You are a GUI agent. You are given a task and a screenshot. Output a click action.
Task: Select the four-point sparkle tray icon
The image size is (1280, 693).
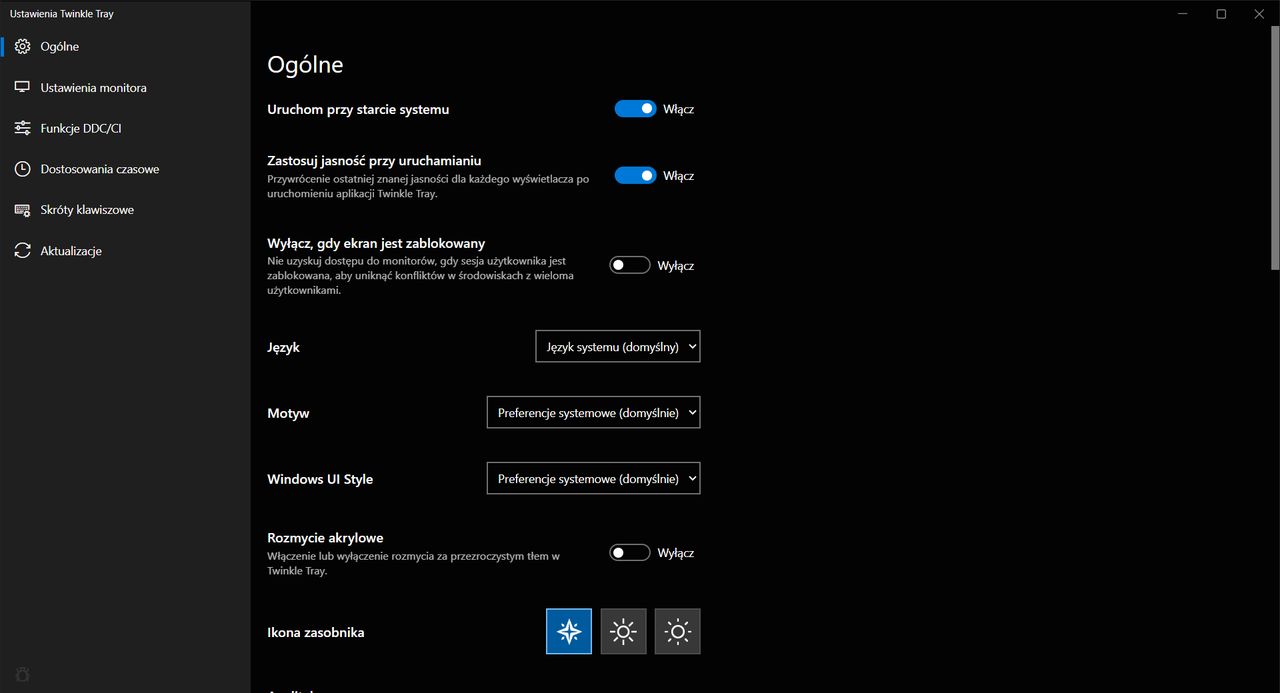click(x=569, y=631)
